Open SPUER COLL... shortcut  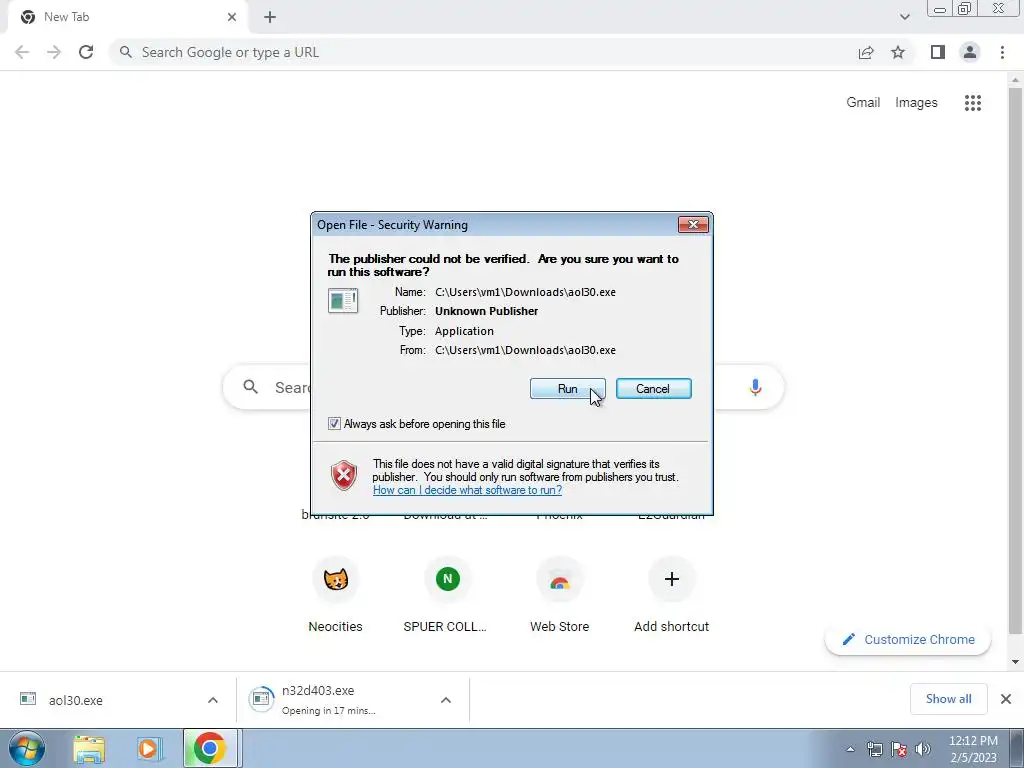pyautogui.click(x=447, y=594)
